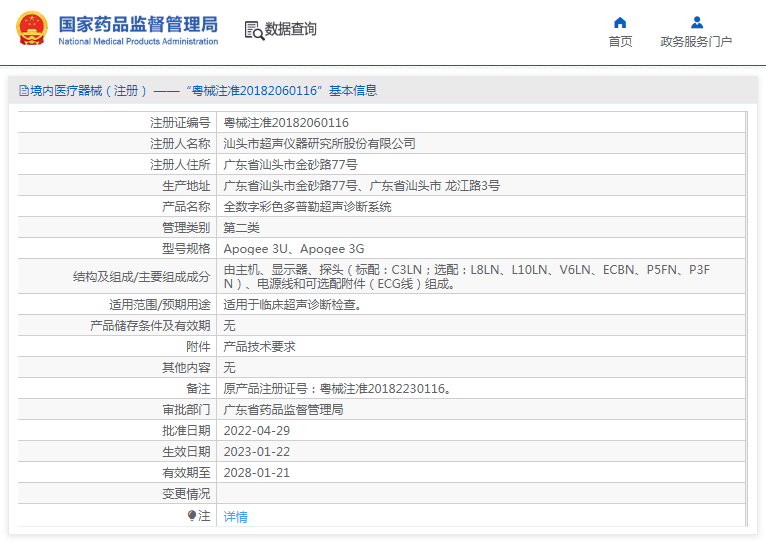Click the lightbulb icon beside 注
The image size is (766, 543).
[192, 516]
